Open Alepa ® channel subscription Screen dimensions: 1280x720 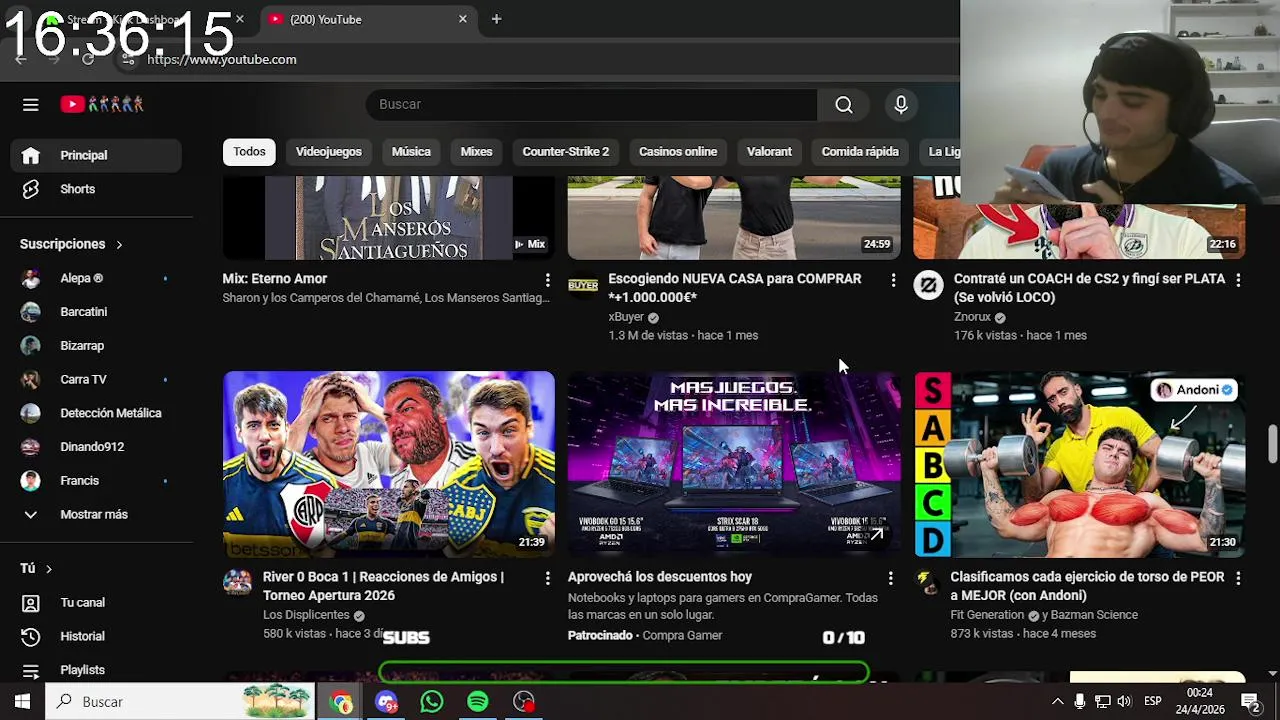[x=96, y=278]
